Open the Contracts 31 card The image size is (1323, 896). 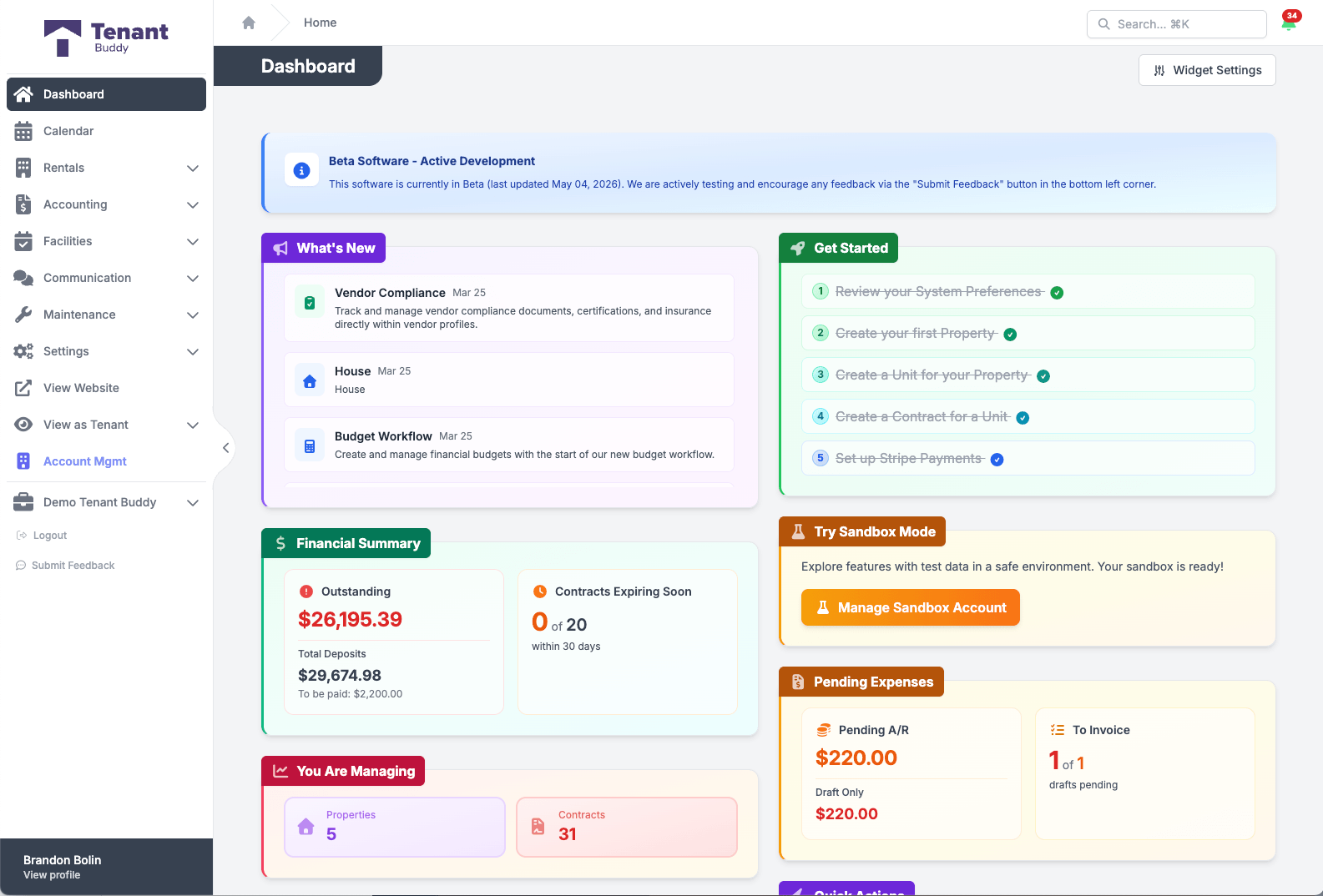click(x=627, y=827)
